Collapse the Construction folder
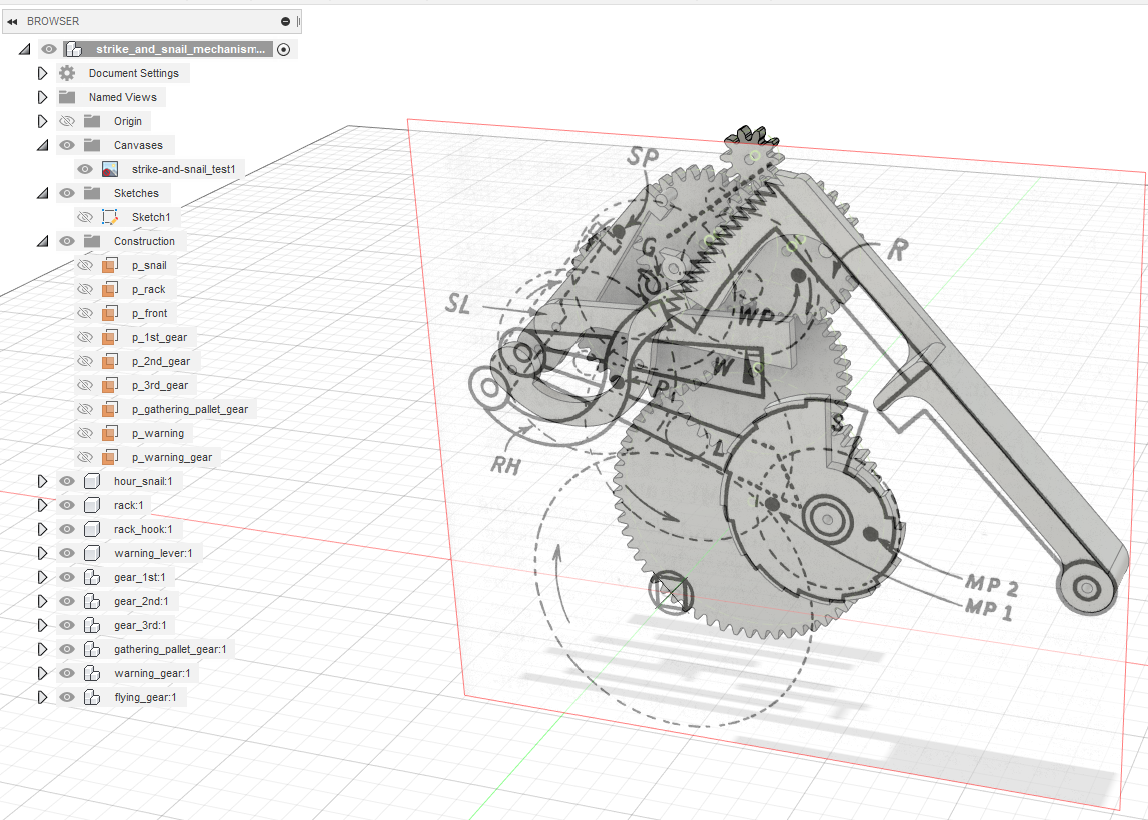This screenshot has width=1148, height=820. coord(42,241)
